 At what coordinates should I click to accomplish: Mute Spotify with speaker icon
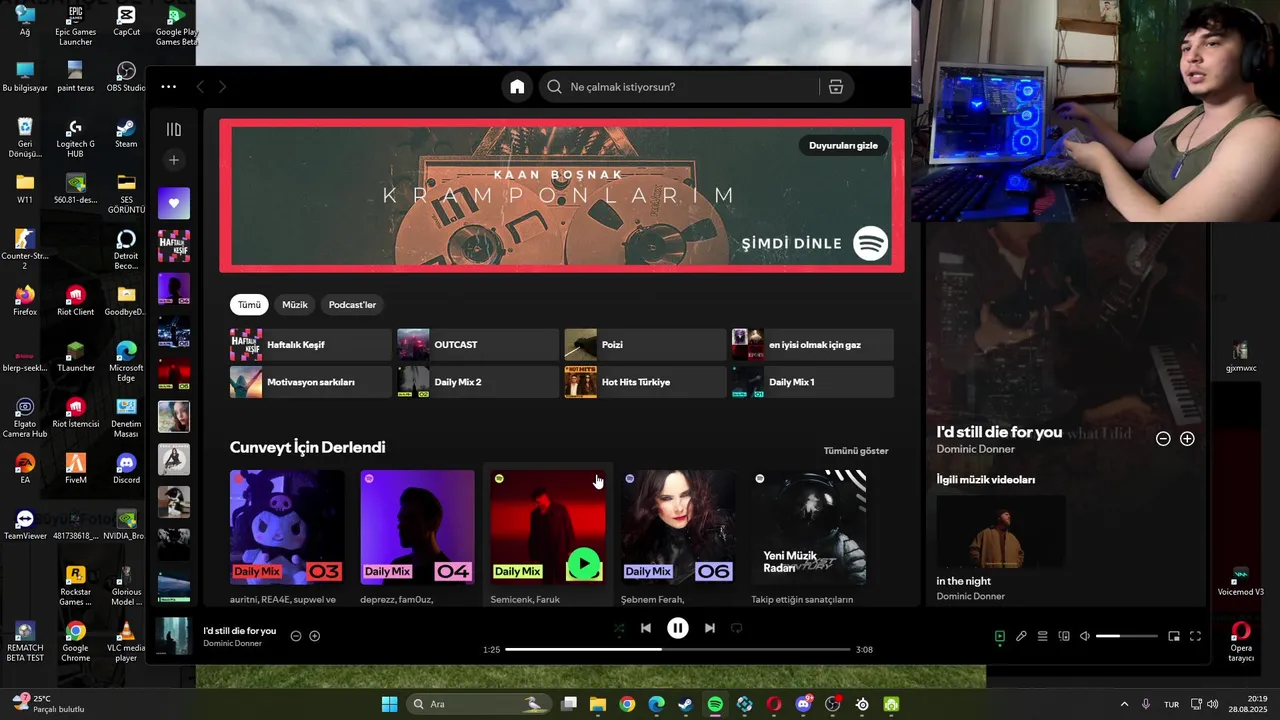[1085, 636]
